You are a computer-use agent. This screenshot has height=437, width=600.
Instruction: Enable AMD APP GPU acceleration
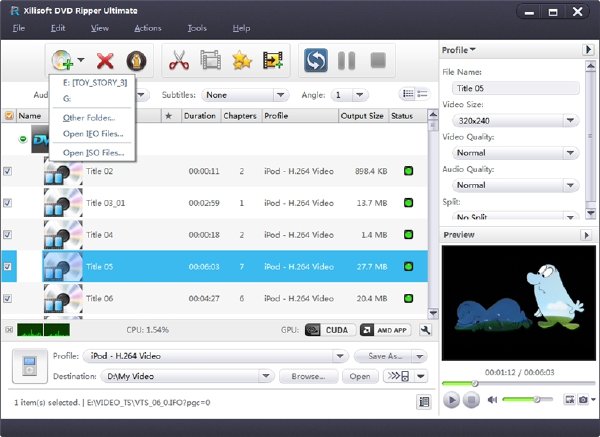click(385, 330)
